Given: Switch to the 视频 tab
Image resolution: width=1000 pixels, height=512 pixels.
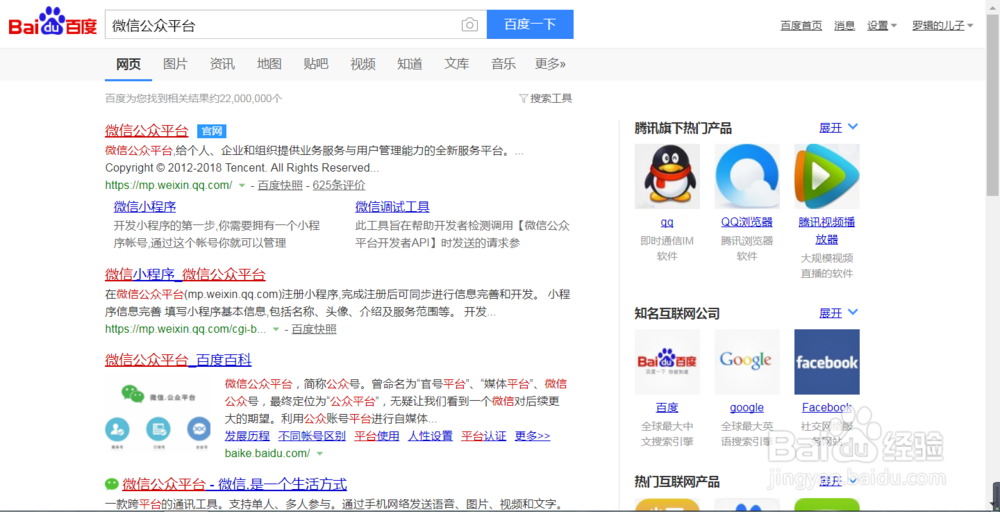Looking at the screenshot, I should (363, 64).
